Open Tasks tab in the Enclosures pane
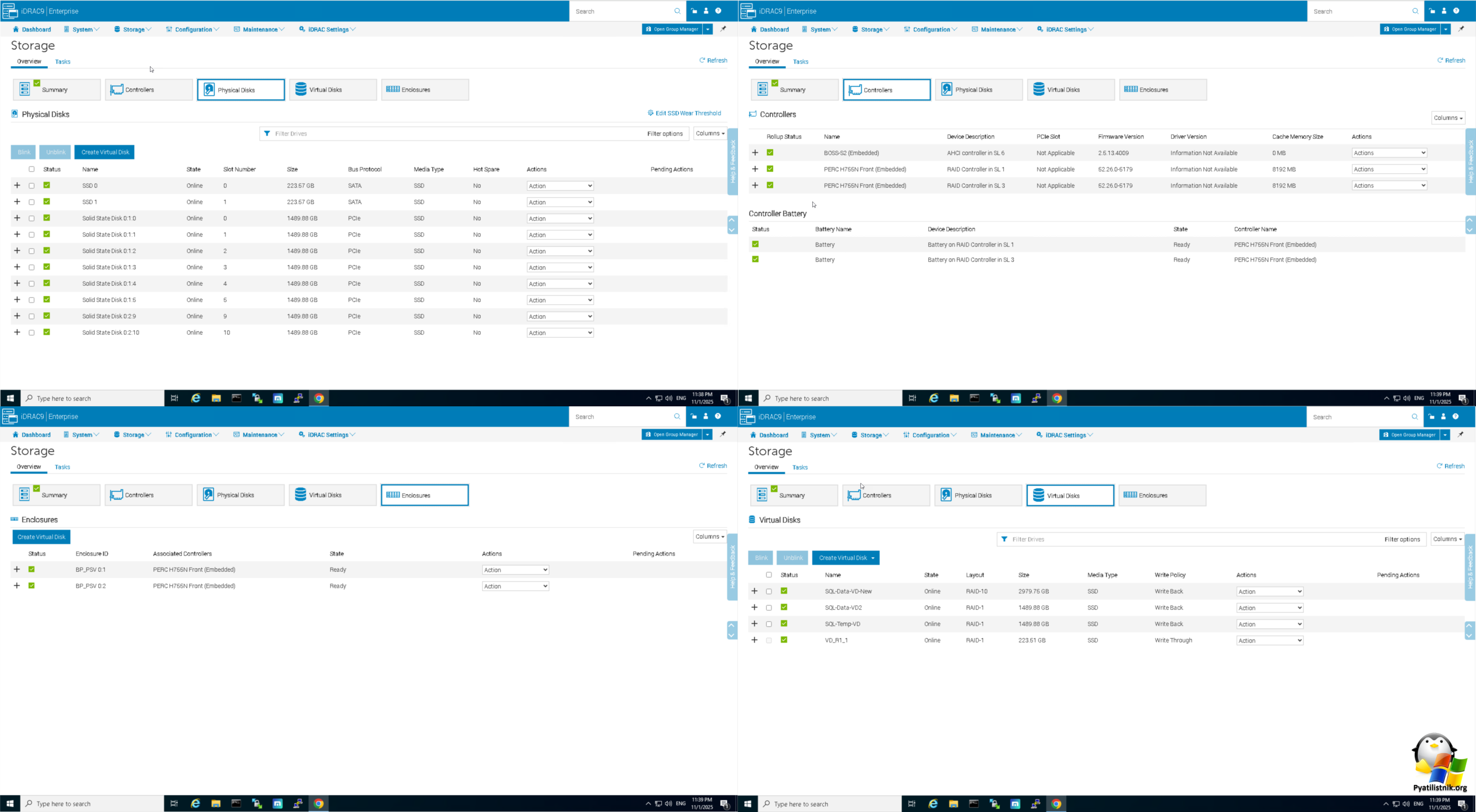 point(62,467)
